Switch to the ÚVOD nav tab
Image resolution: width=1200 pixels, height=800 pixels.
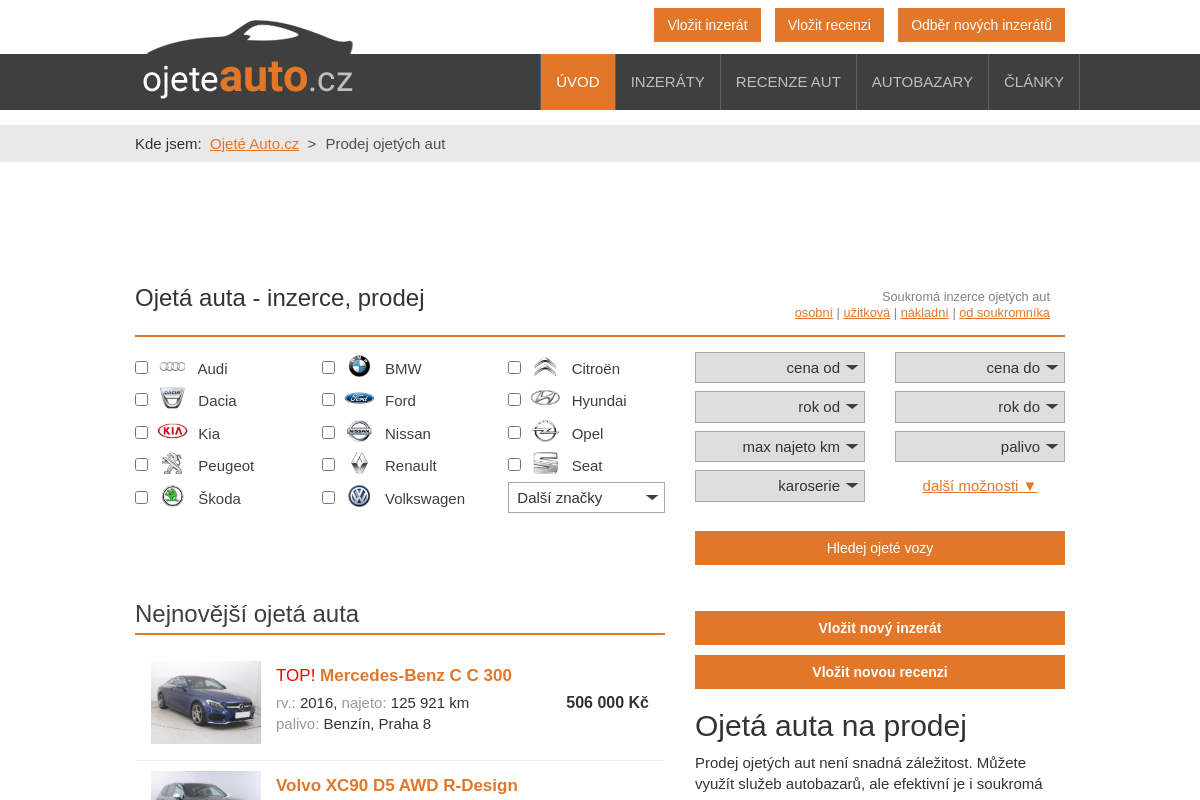578,82
